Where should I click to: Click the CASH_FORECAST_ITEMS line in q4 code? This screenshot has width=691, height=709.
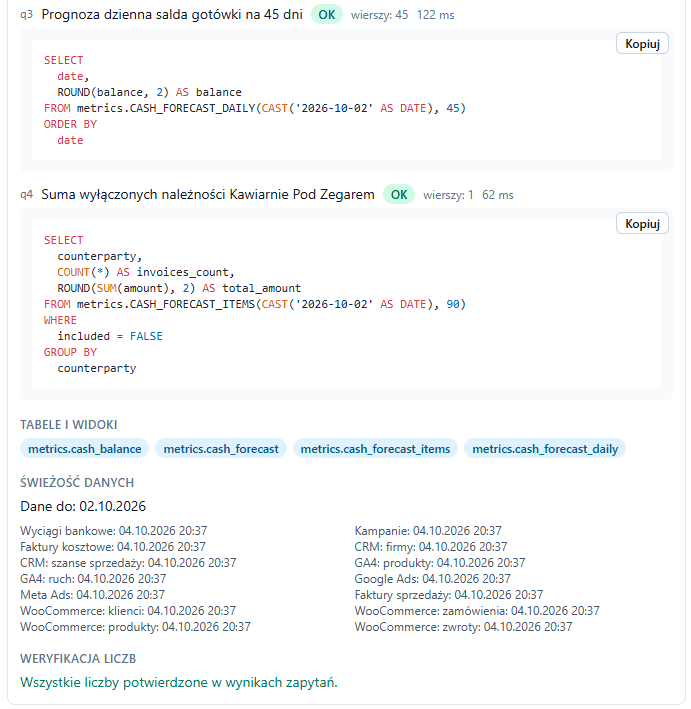[x=255, y=304]
